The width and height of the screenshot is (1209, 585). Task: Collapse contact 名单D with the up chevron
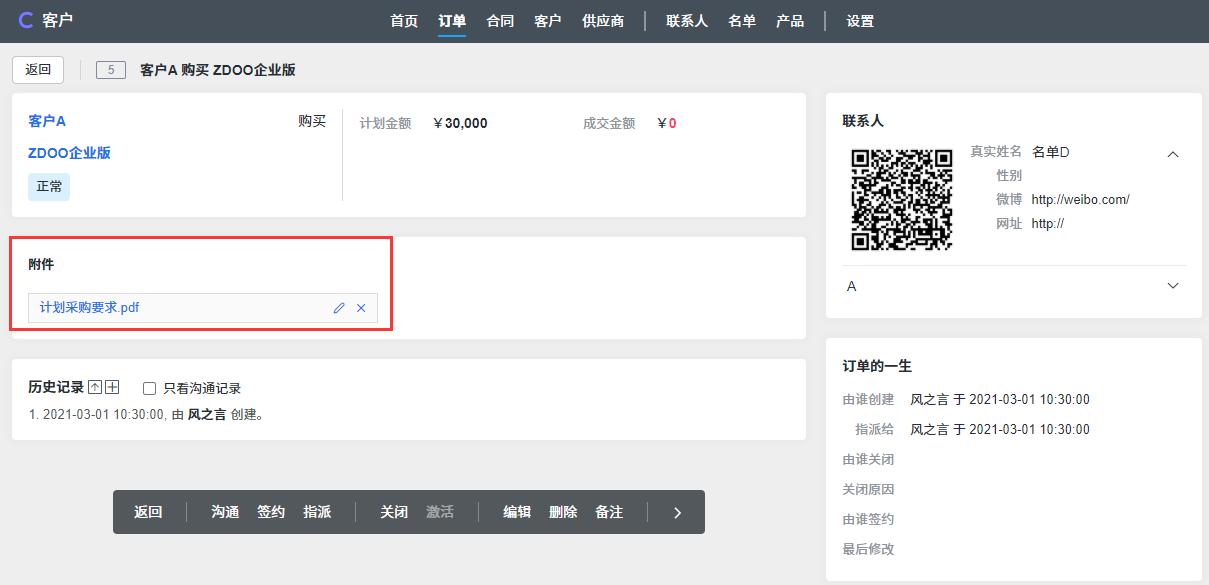click(1173, 154)
